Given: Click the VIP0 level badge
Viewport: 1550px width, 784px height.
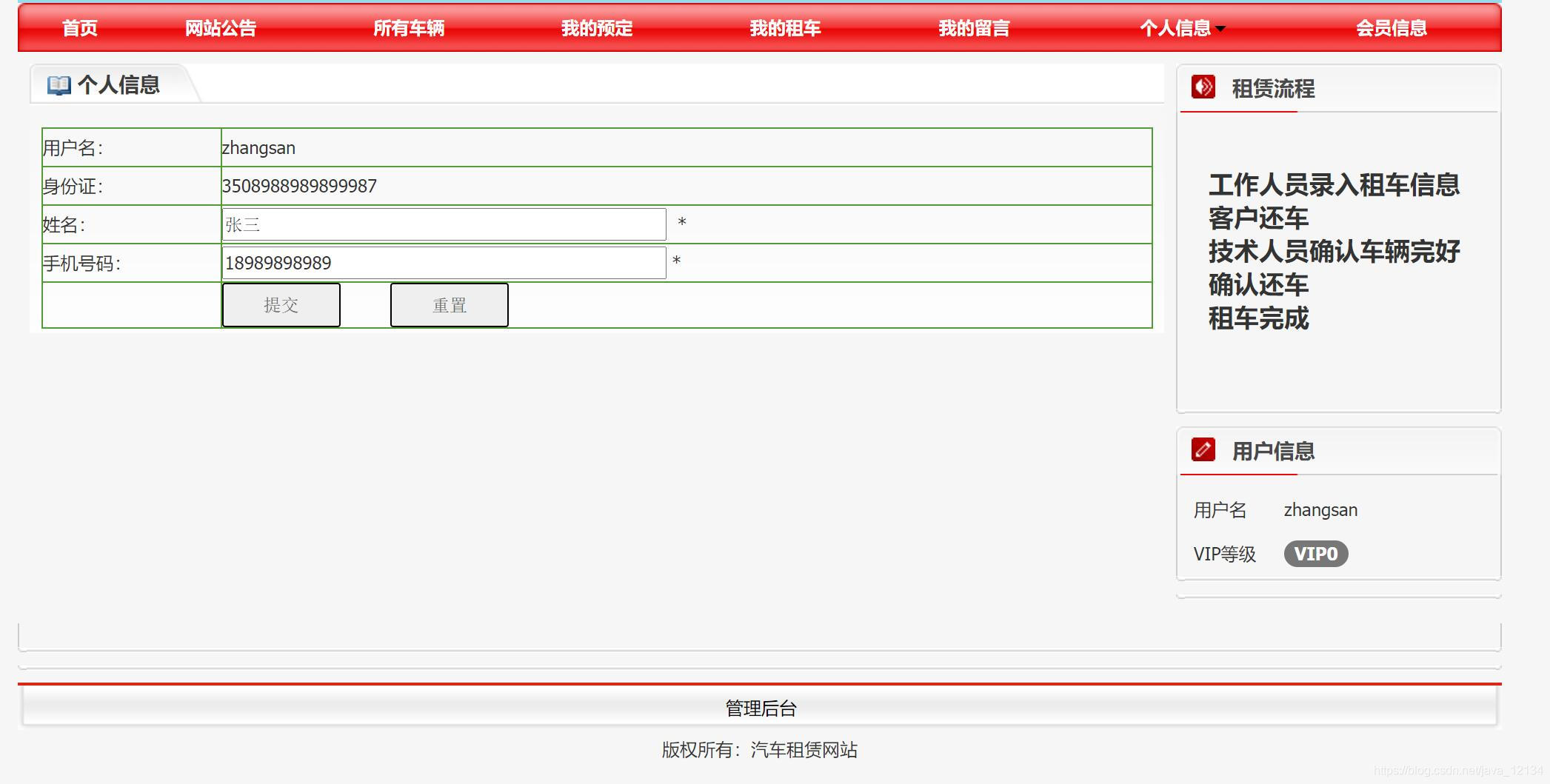Looking at the screenshot, I should pos(1316,554).
